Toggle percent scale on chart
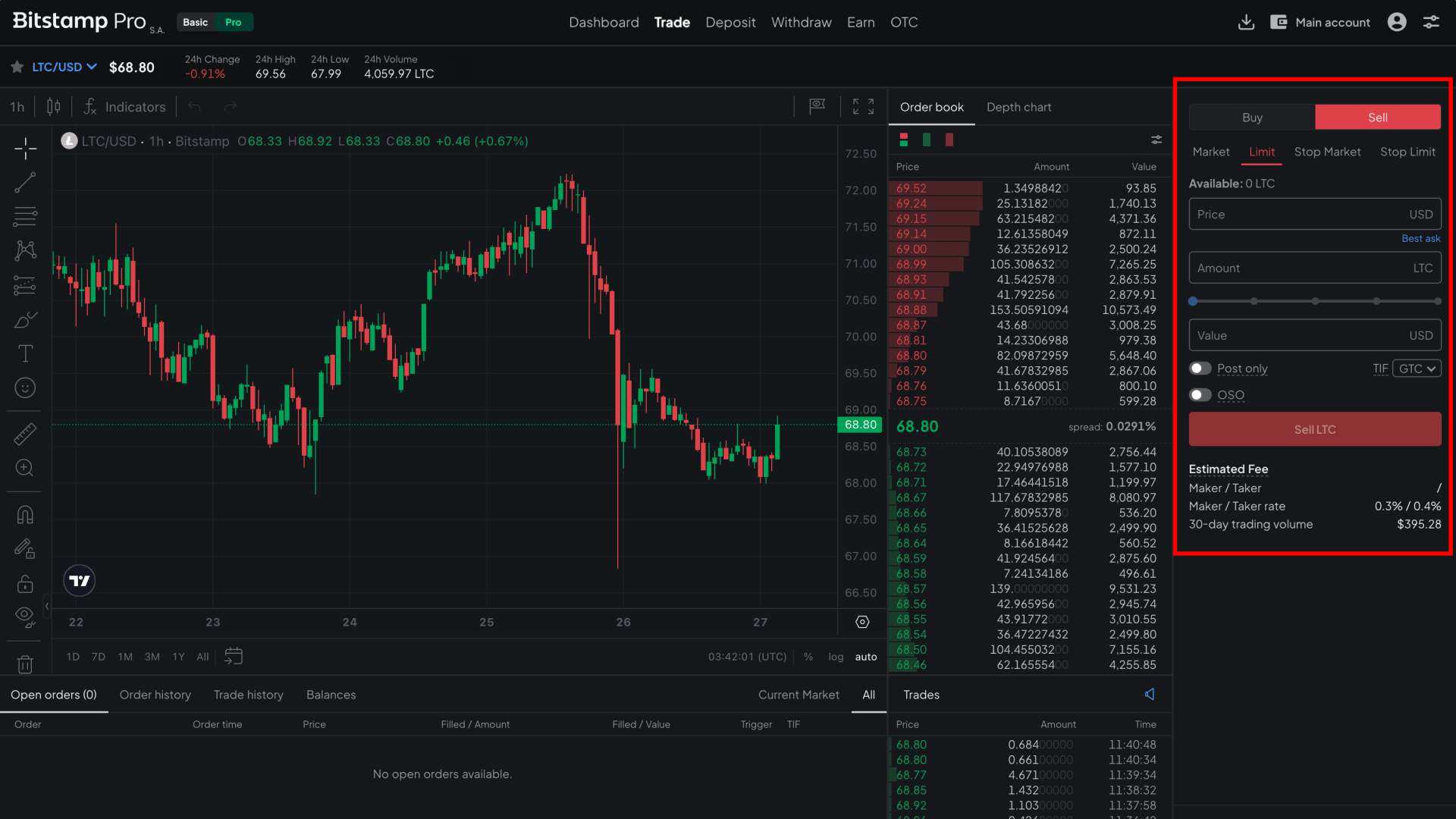This screenshot has height=819, width=1456. pyautogui.click(x=808, y=657)
